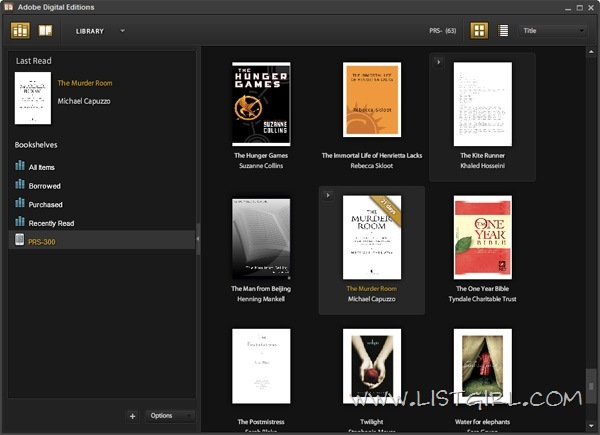Viewport: 600px width, 435px height.
Task: Open the Title sort dropdown
Action: click(553, 31)
